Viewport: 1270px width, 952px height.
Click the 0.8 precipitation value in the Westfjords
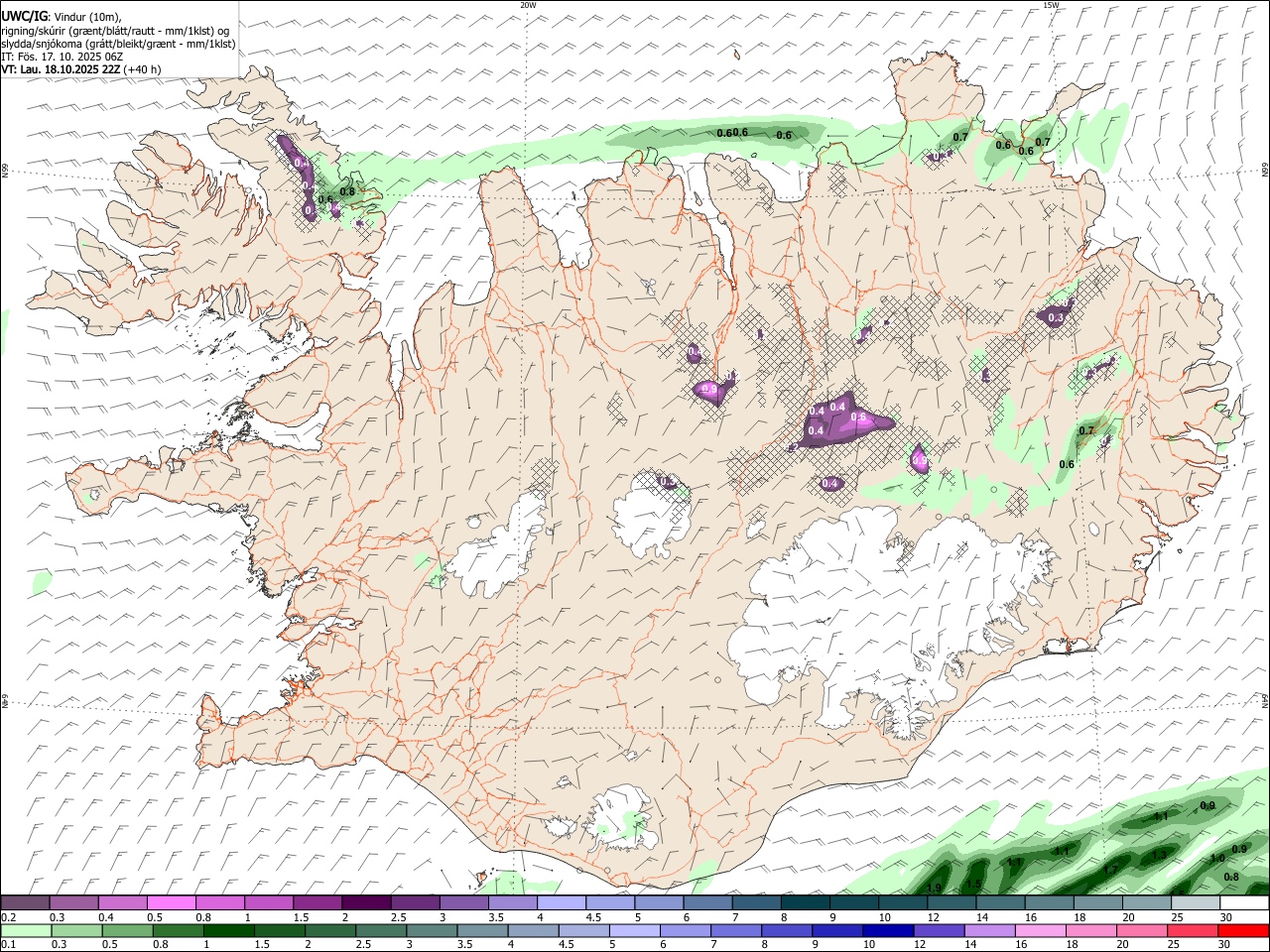pos(347,191)
